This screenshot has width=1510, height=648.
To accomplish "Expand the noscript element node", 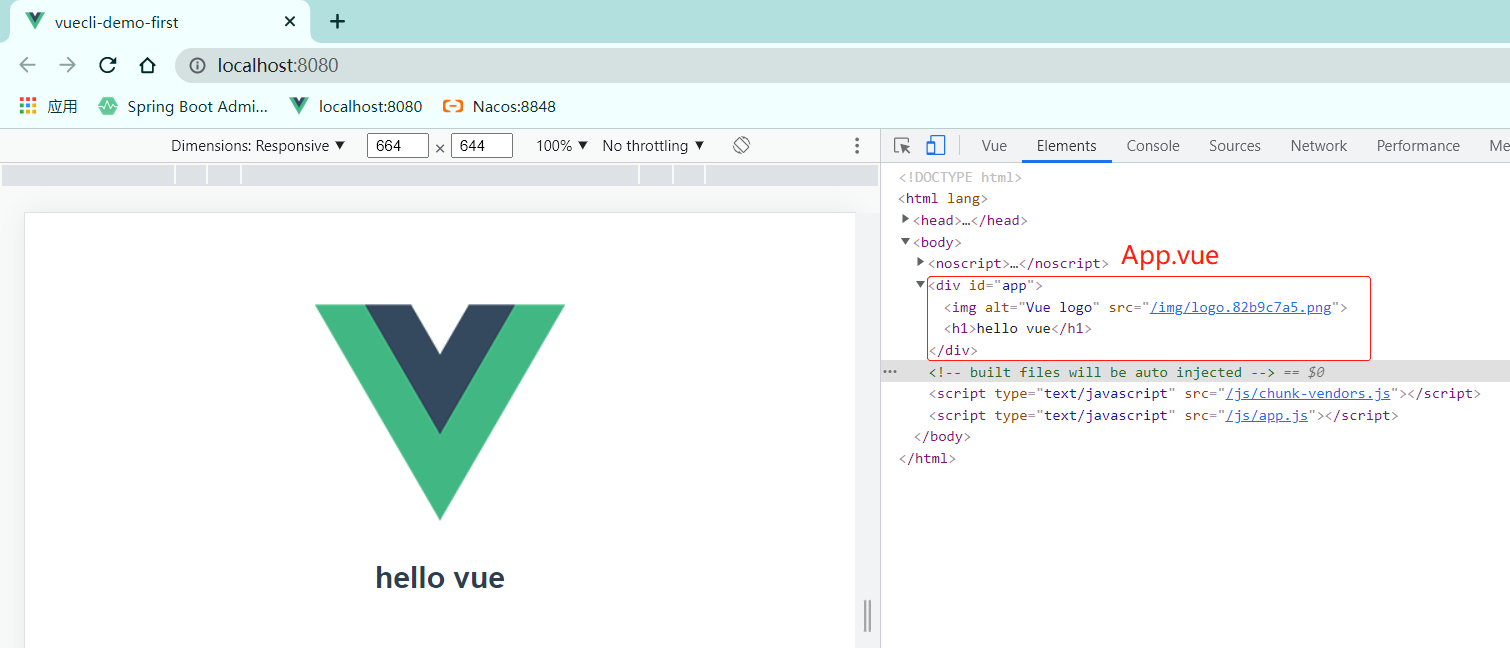I will click(x=921, y=263).
